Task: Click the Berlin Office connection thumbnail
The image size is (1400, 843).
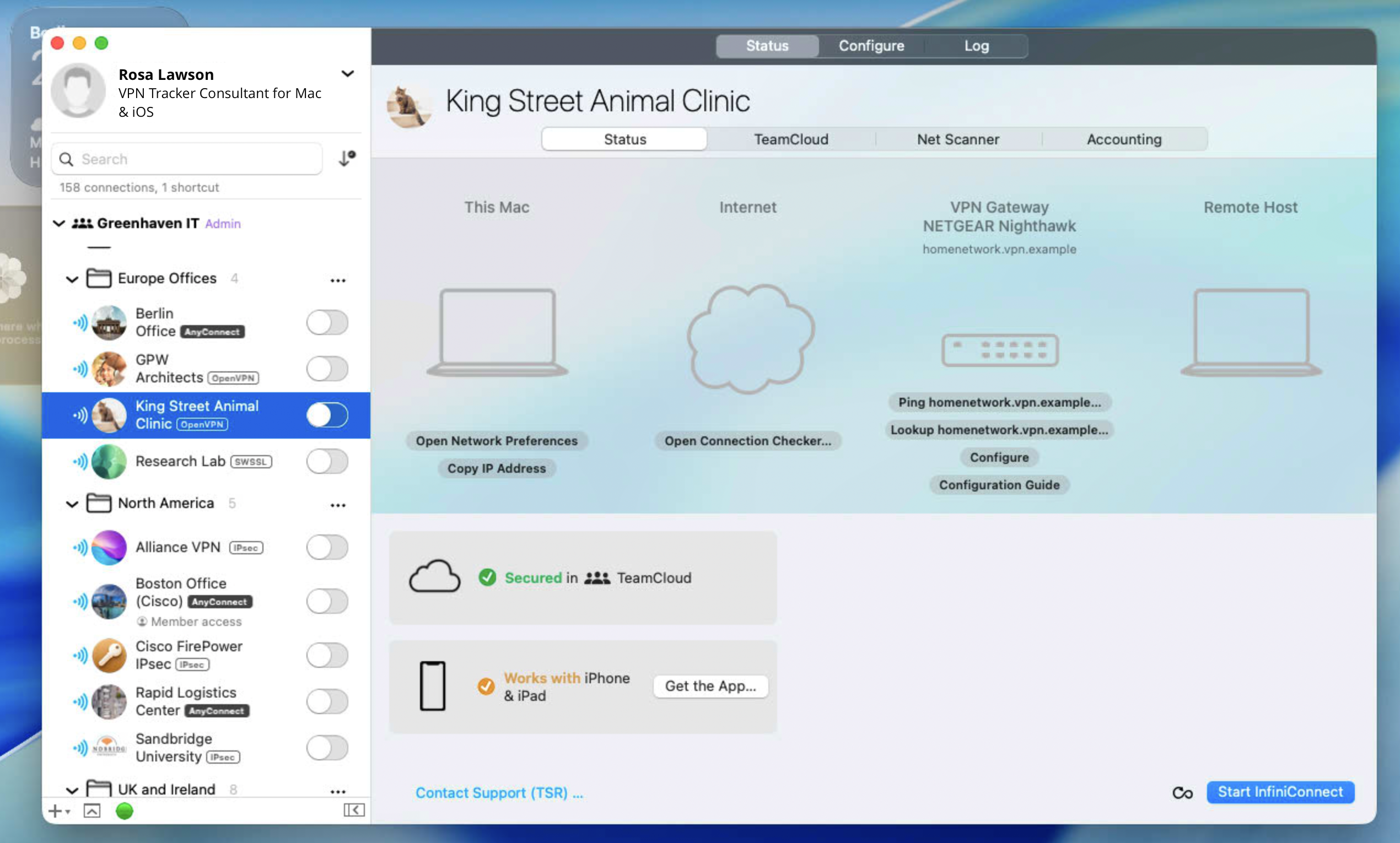Action: click(x=109, y=322)
